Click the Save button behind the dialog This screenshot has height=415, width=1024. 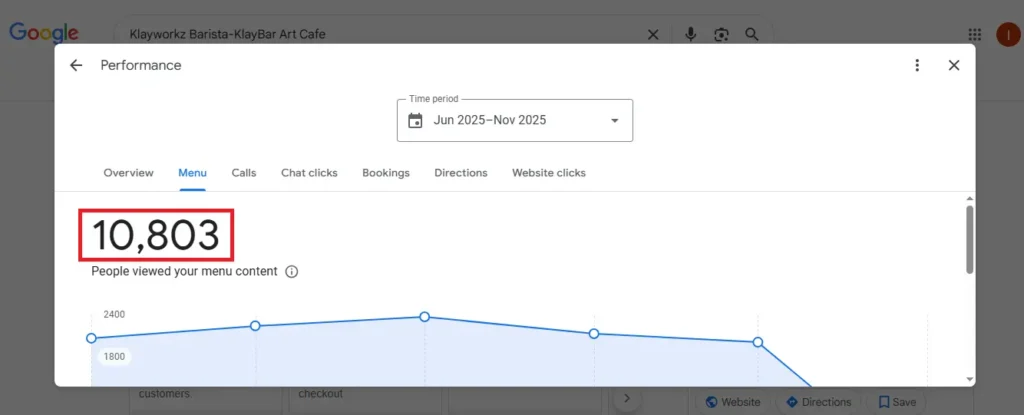tap(896, 402)
